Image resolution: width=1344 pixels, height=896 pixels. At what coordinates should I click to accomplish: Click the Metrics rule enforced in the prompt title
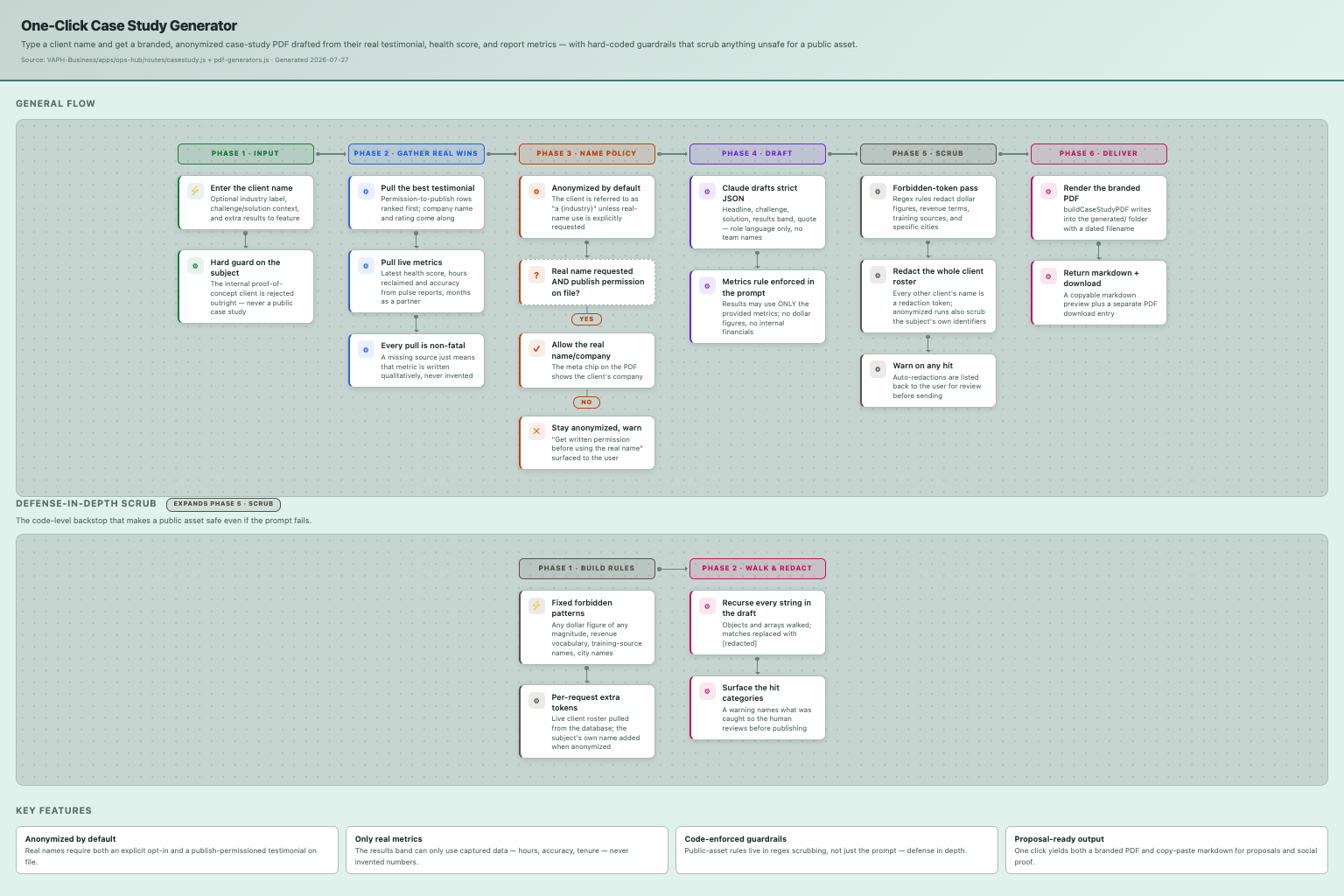click(x=768, y=288)
